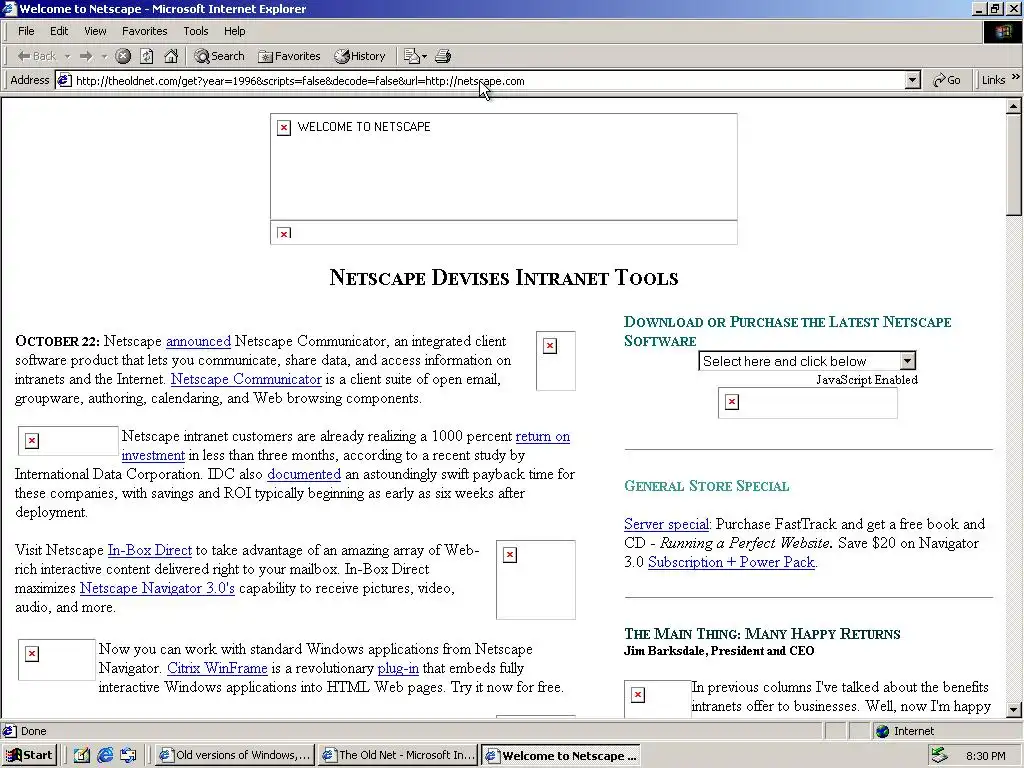
Task: Expand the Links toolbar chevron
Action: pos(1016,77)
